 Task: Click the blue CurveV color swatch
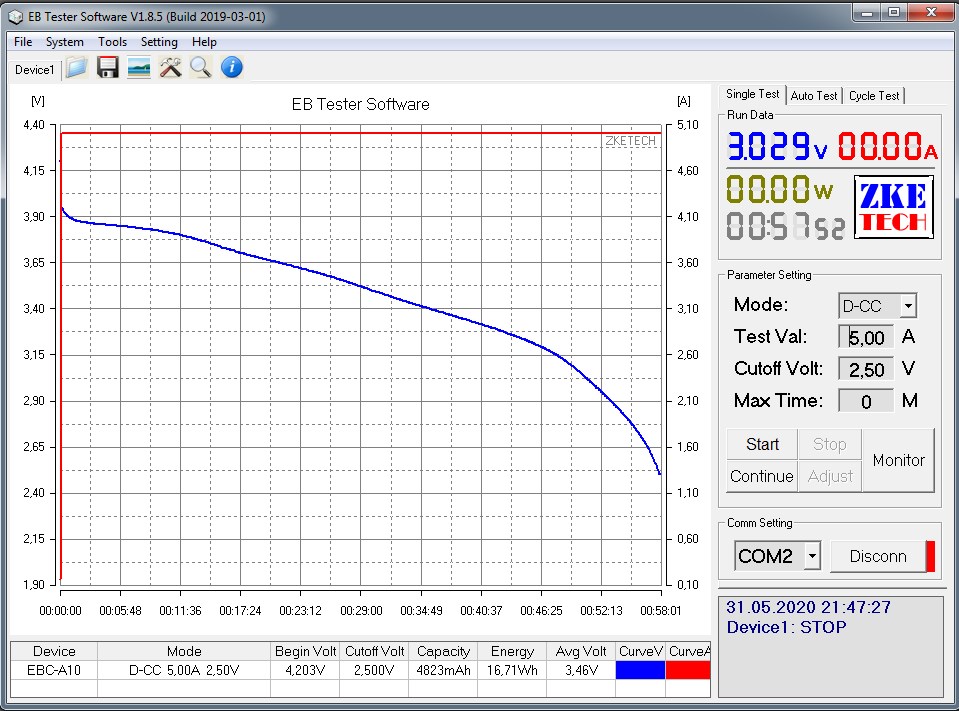point(640,670)
